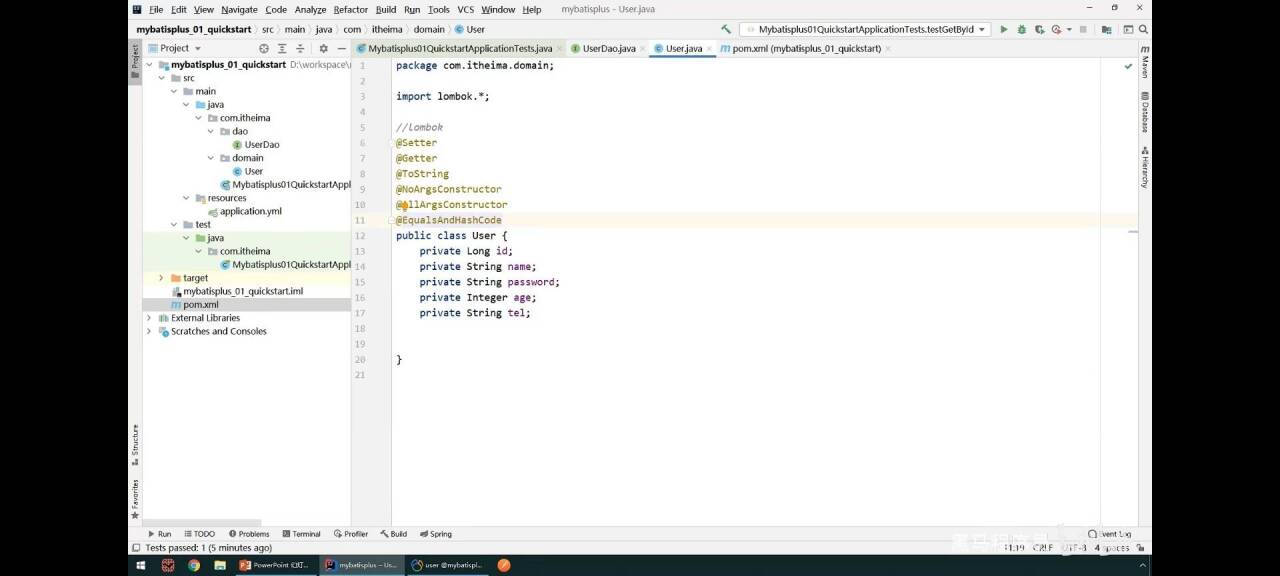Run the selected test configuration

(1004, 30)
